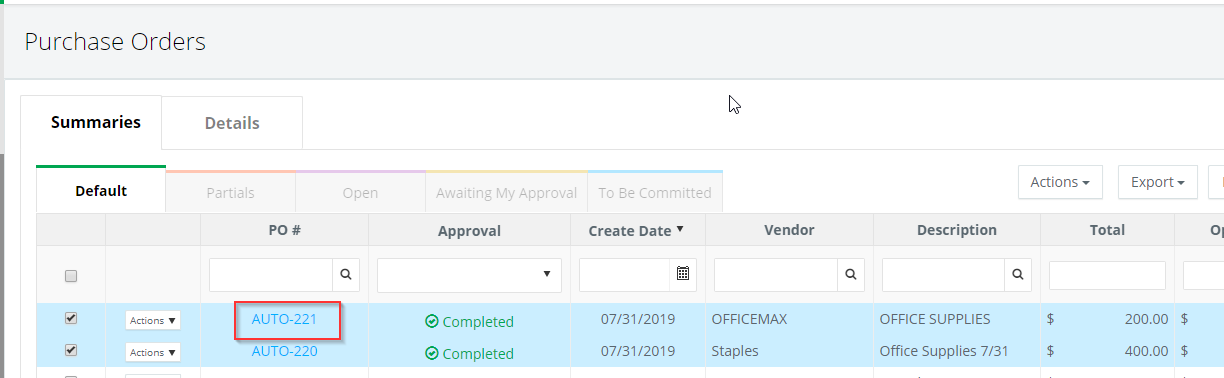The width and height of the screenshot is (1224, 378).
Task: Uncheck the AUTO-220 row checkbox
Action: click(71, 351)
